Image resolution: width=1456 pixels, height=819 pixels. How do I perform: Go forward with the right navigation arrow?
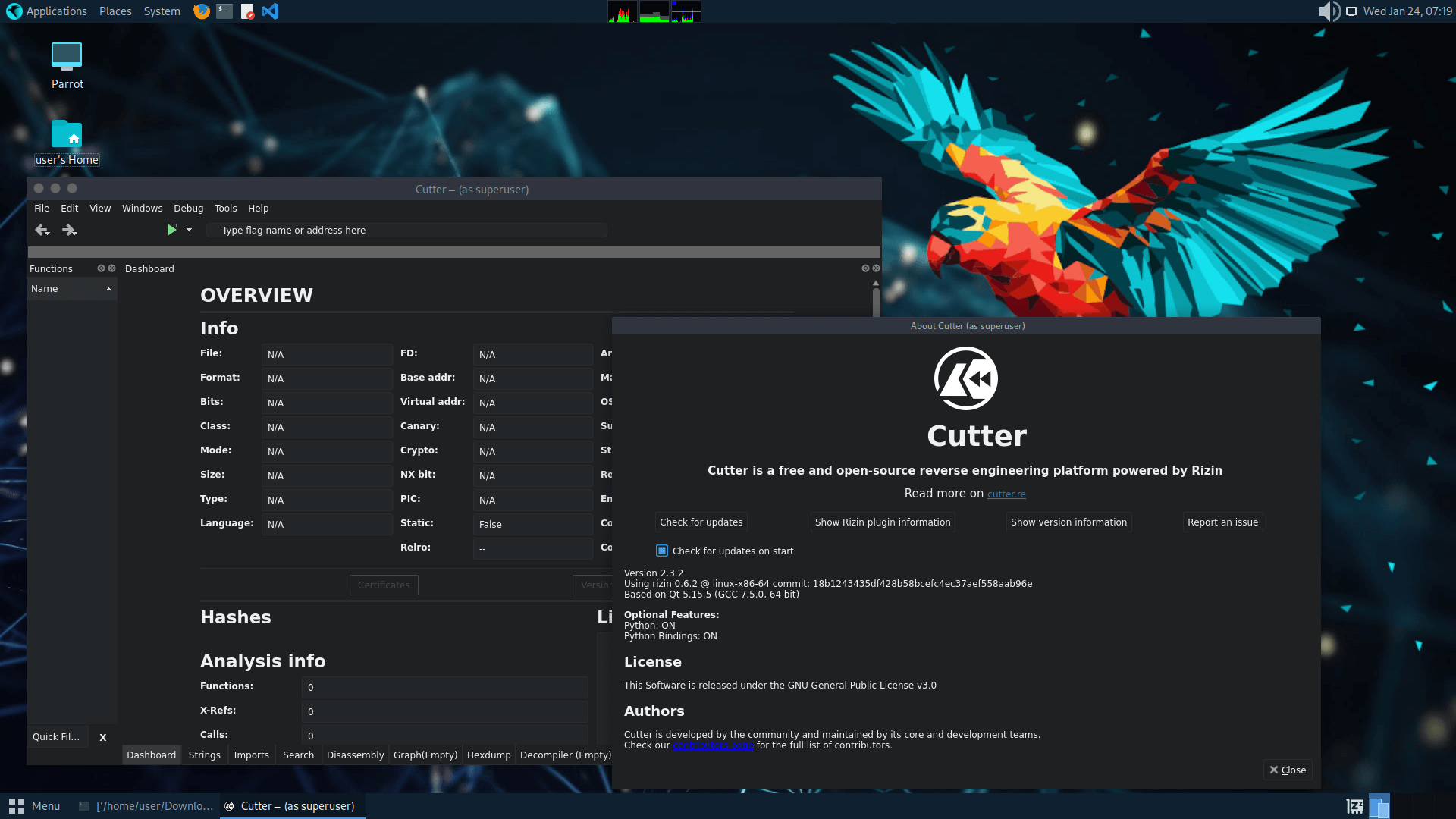click(x=69, y=230)
